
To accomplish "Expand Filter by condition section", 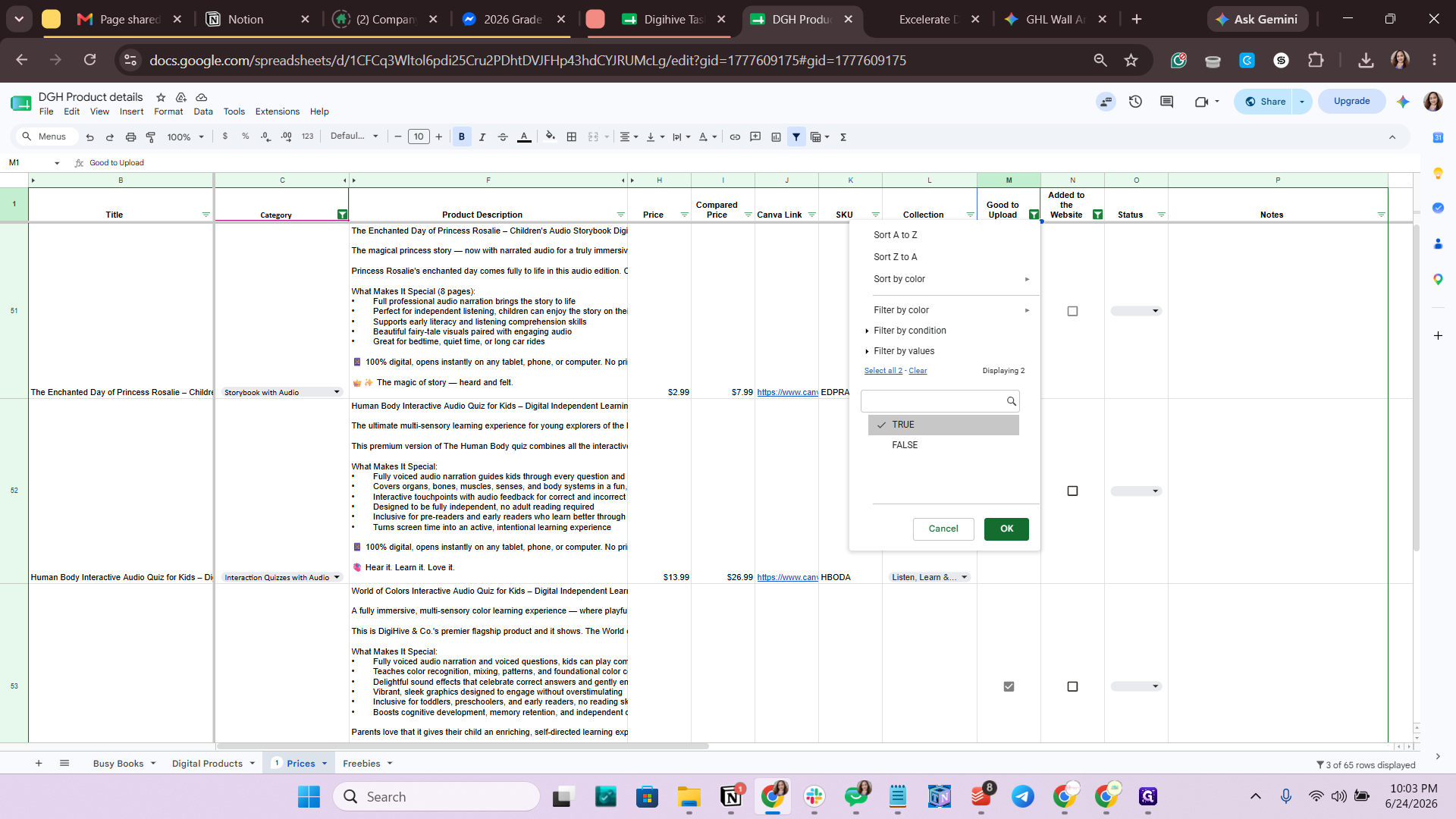I will pos(909,331).
